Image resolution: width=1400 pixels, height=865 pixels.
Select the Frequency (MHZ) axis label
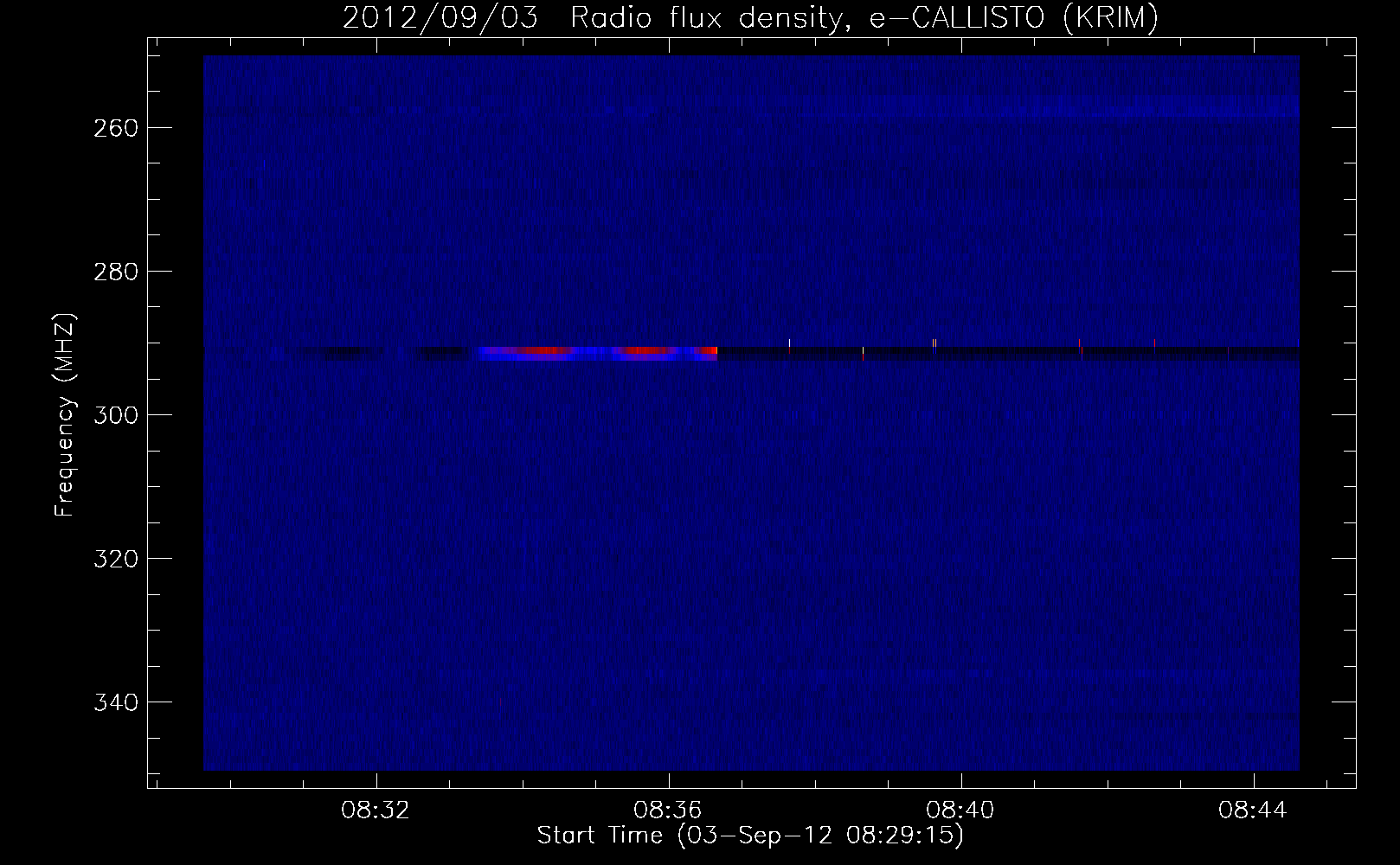65,414
